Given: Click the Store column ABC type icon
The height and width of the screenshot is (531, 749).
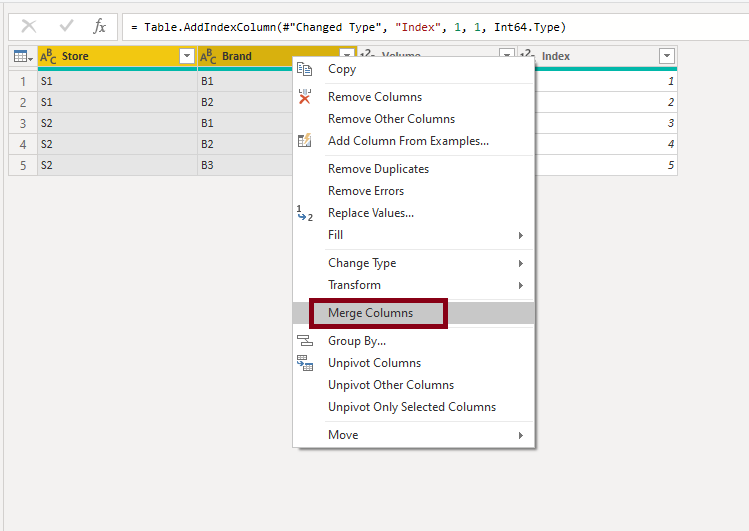Looking at the screenshot, I should point(48,56).
